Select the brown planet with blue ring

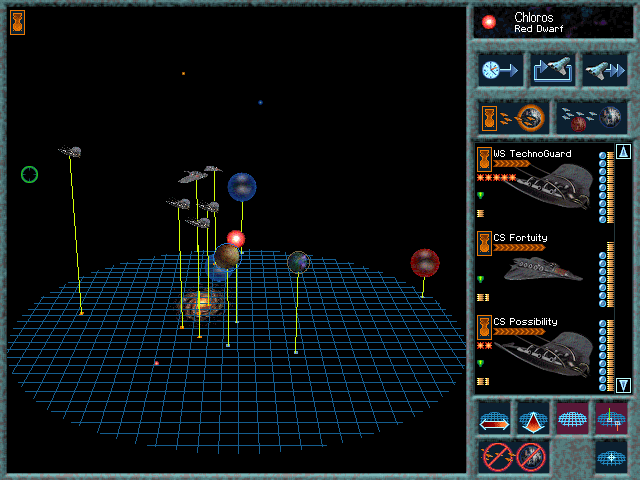(227, 256)
